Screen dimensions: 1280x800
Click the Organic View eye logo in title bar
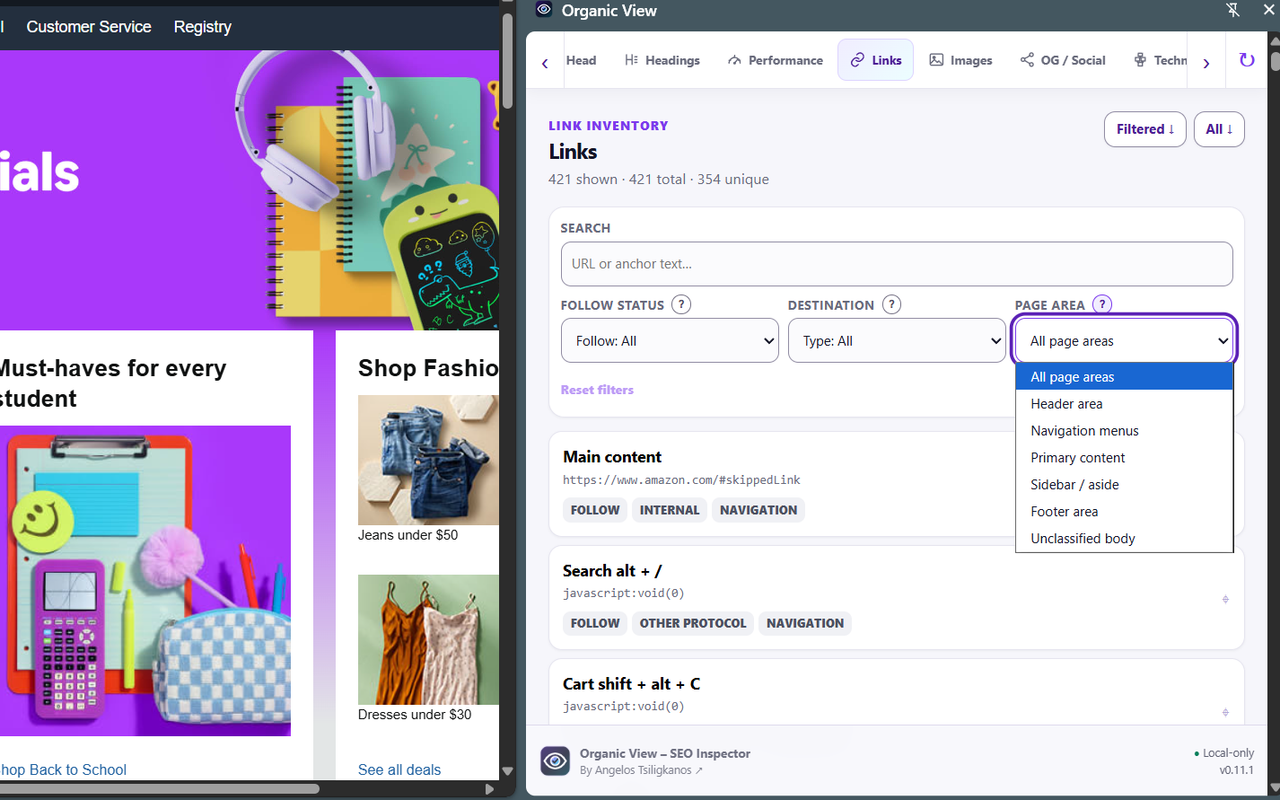coord(544,10)
